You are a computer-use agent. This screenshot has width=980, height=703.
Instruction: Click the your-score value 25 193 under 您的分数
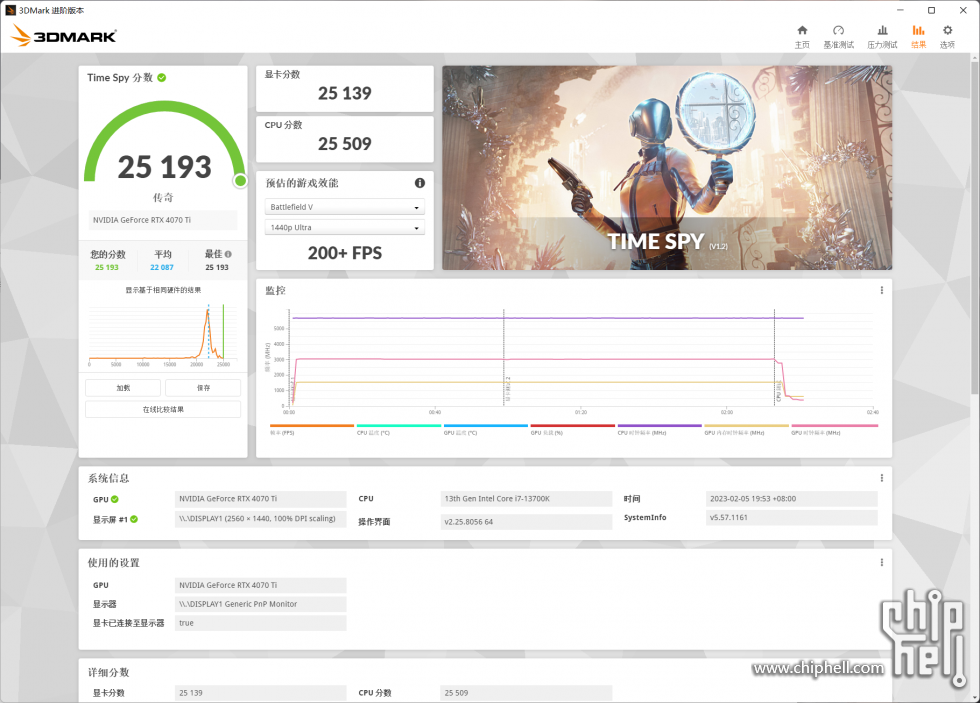(x=107, y=267)
